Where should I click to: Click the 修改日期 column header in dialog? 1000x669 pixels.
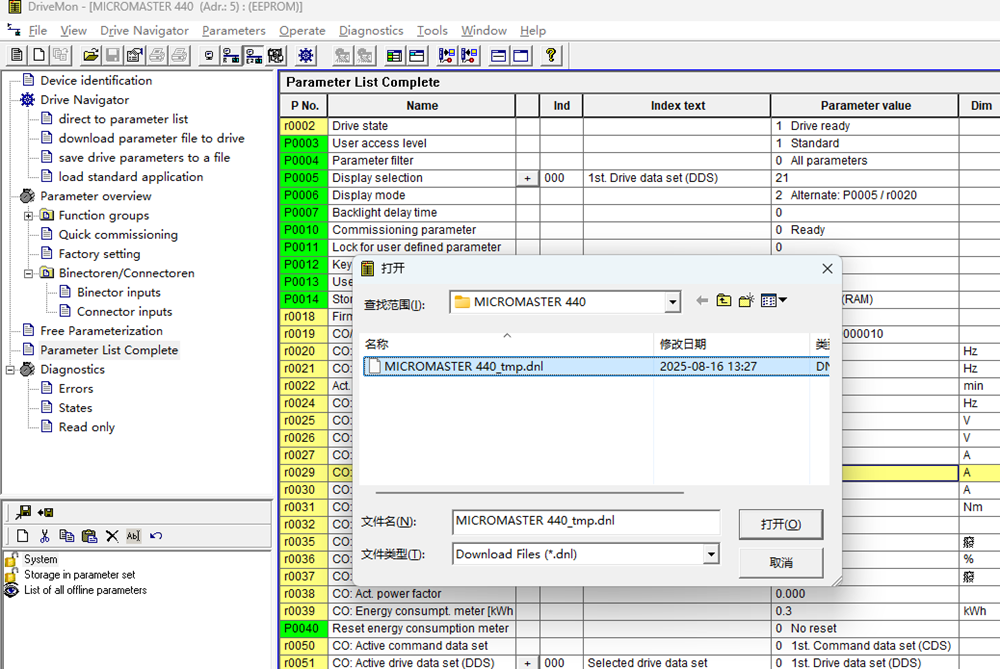tap(732, 344)
